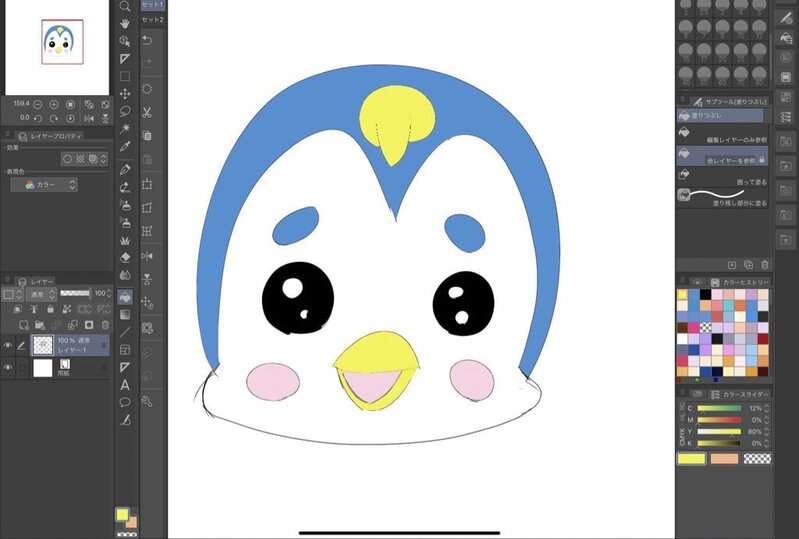This screenshot has height=539, width=799.
Task: Select the Move Layer tool
Action: [125, 94]
